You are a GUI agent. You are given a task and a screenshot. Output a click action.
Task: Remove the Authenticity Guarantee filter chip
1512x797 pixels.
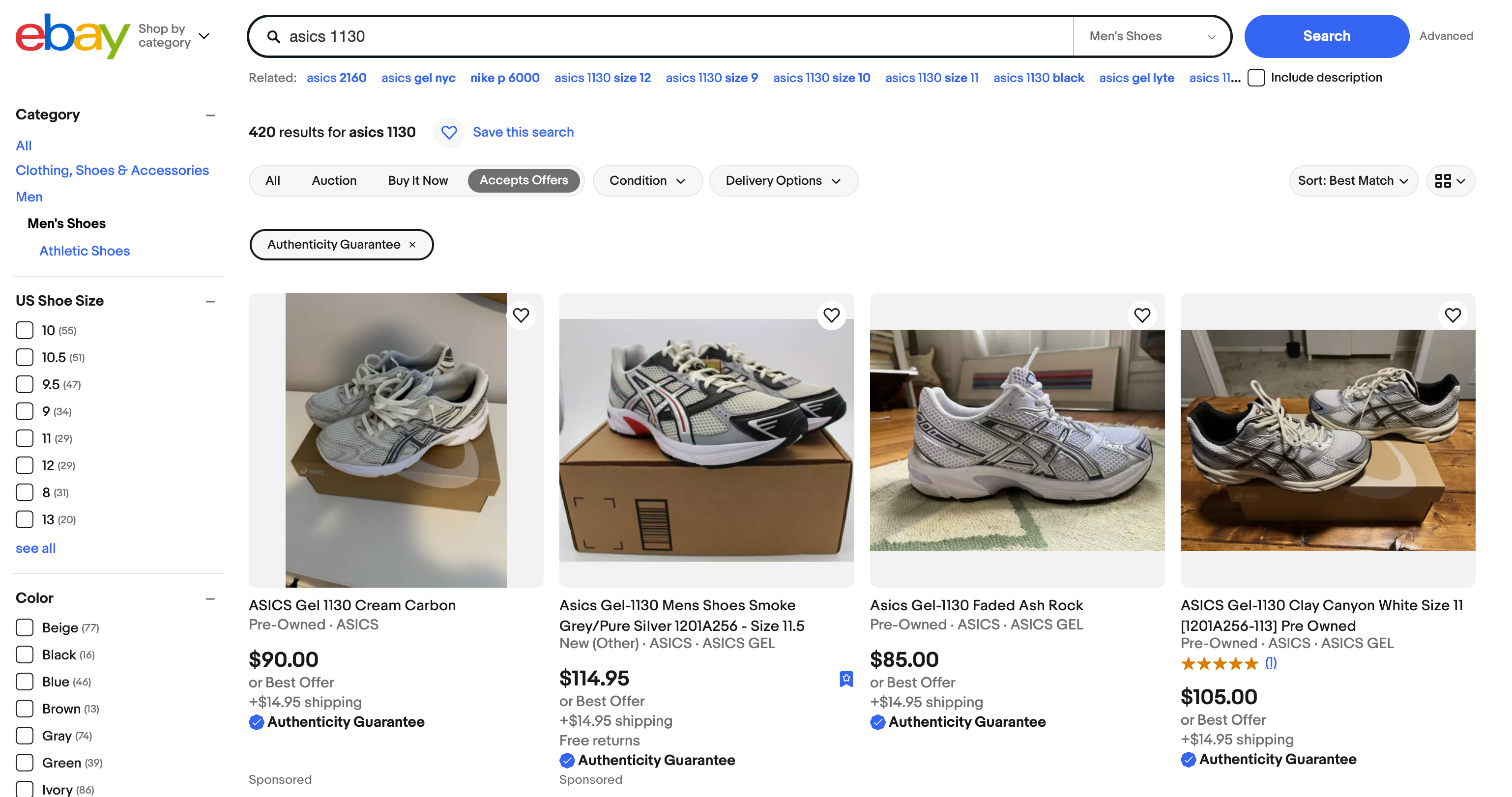click(412, 245)
